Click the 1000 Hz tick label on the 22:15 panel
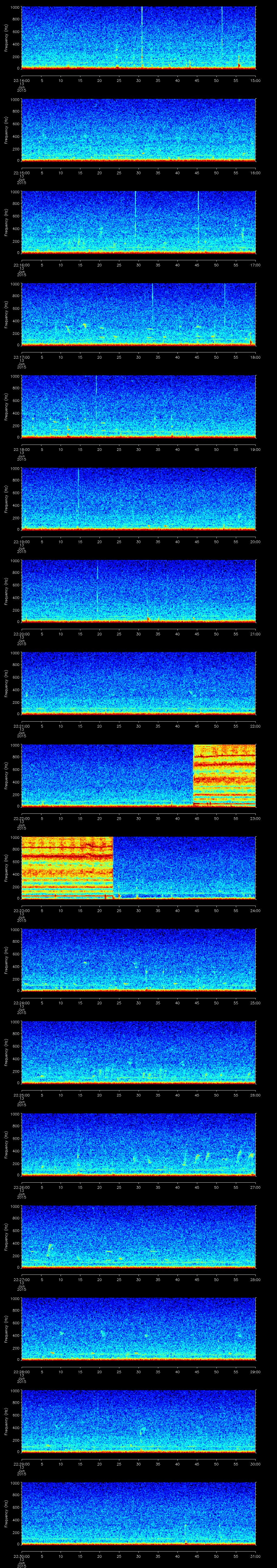Screen dimensions: 277x1568 pyautogui.click(x=15, y=100)
